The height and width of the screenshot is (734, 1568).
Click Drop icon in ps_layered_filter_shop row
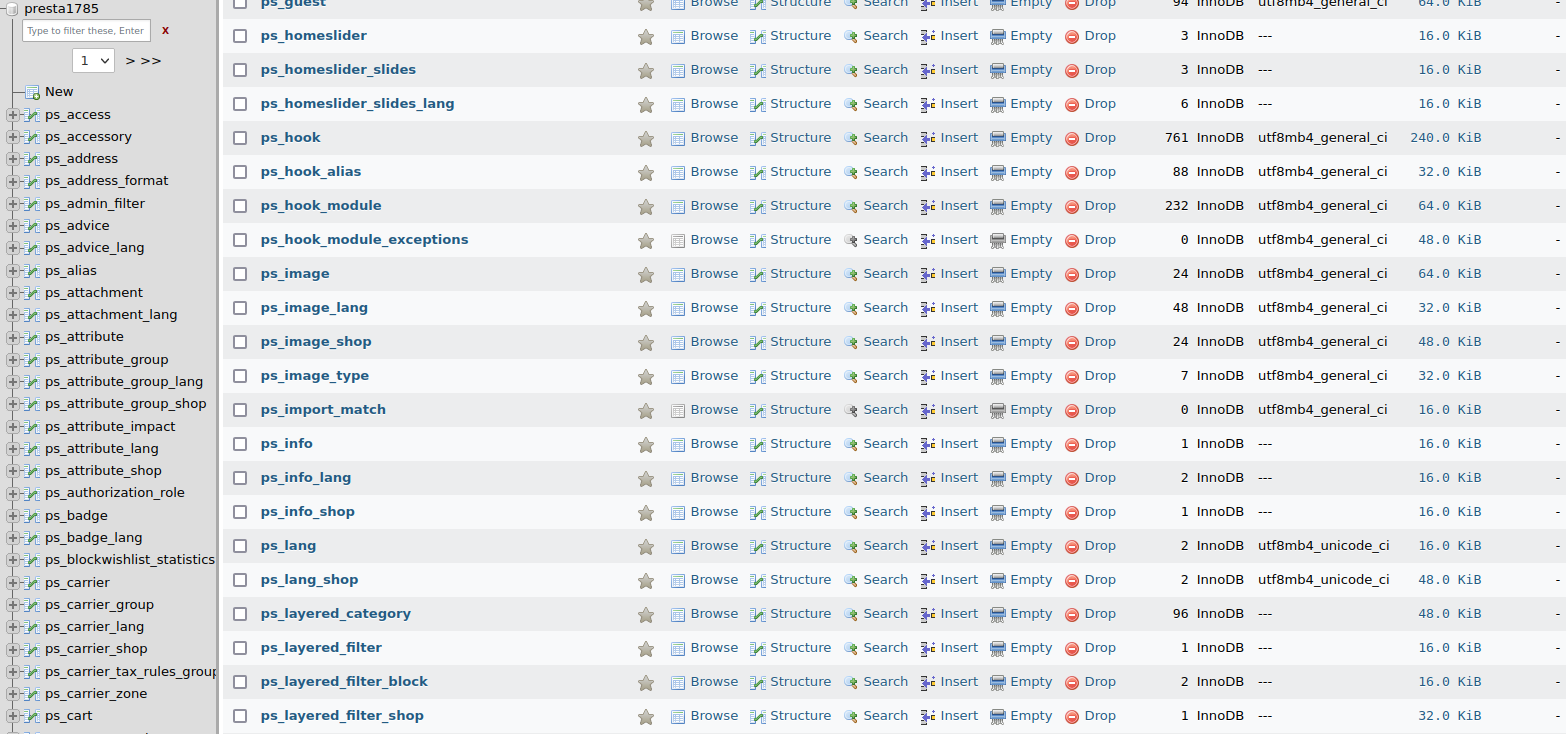pos(1072,717)
